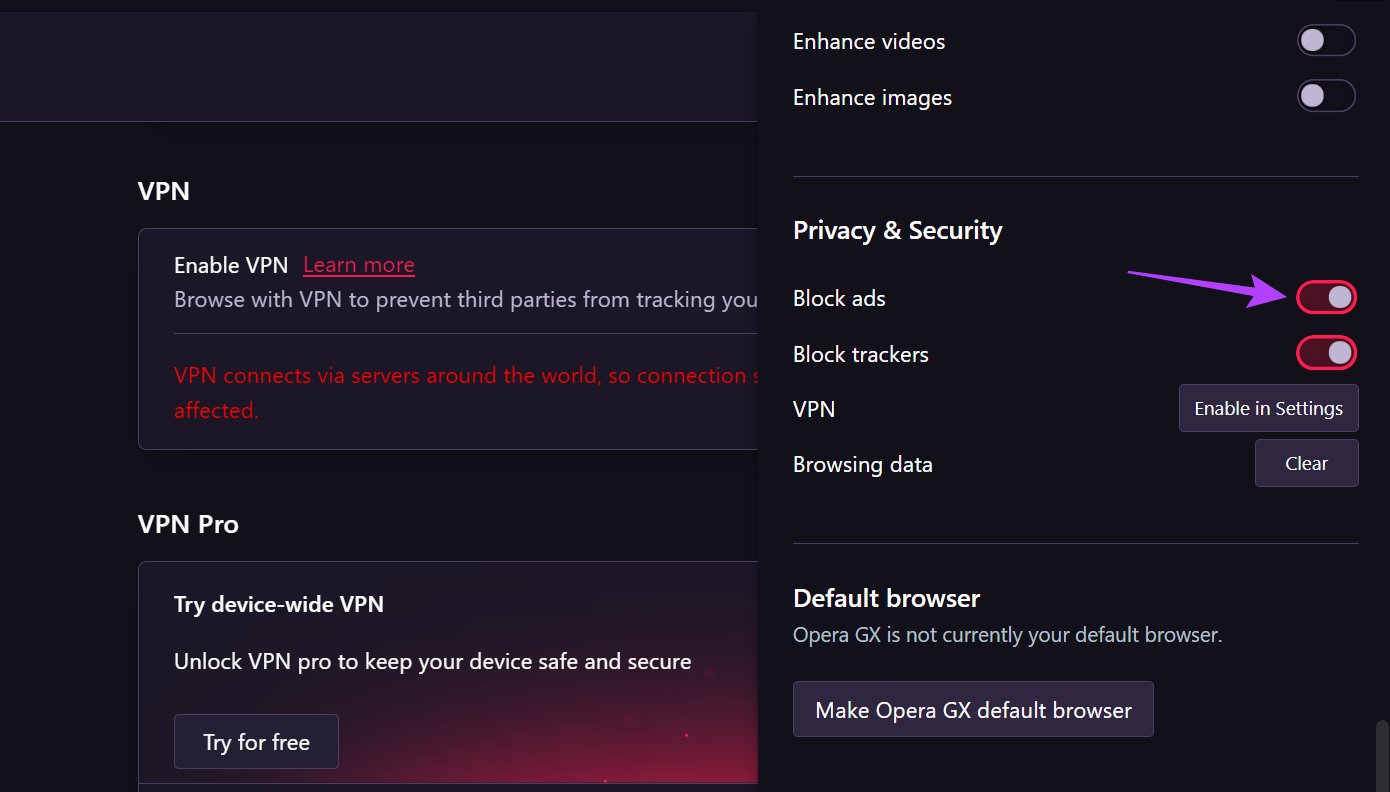This screenshot has height=792, width=1390.
Task: Click the side panel scrollbar thumb
Action: point(1382,755)
